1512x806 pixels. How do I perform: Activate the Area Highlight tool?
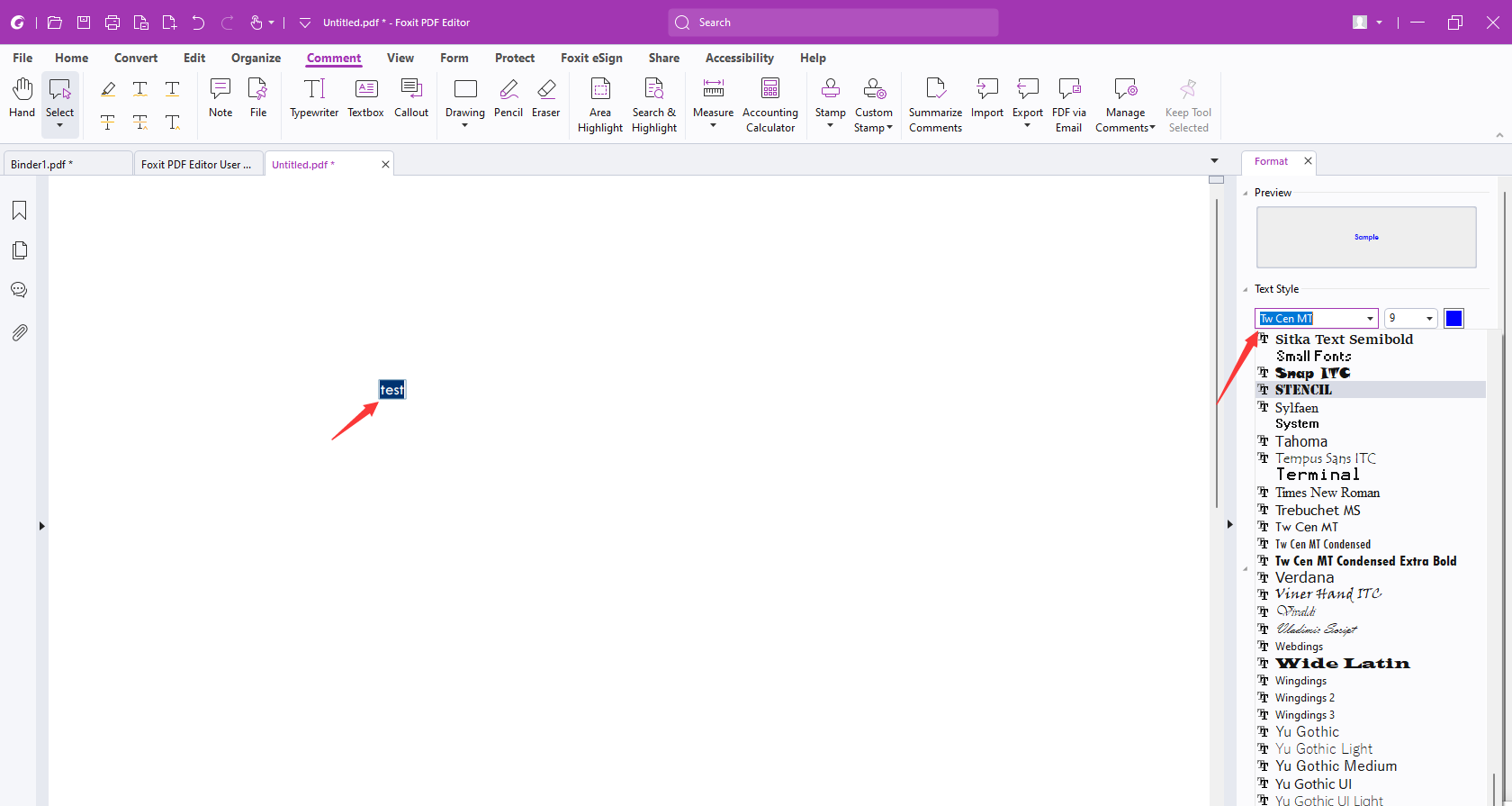600,105
